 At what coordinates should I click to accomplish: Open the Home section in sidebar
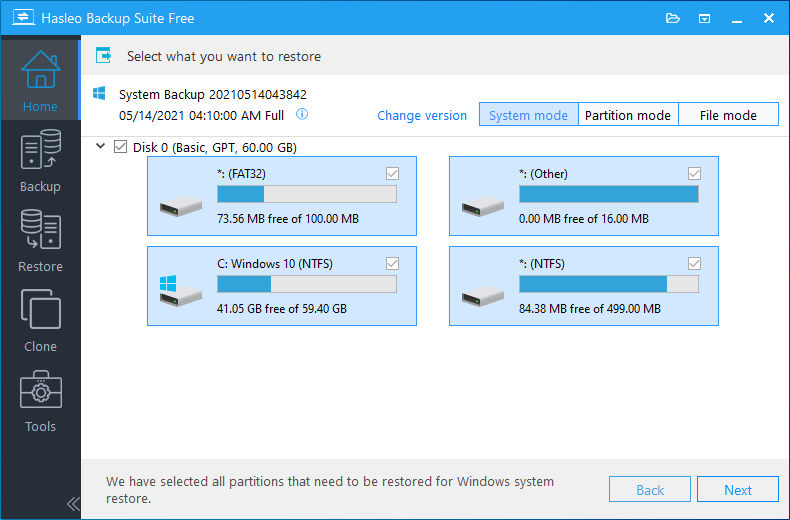(40, 78)
